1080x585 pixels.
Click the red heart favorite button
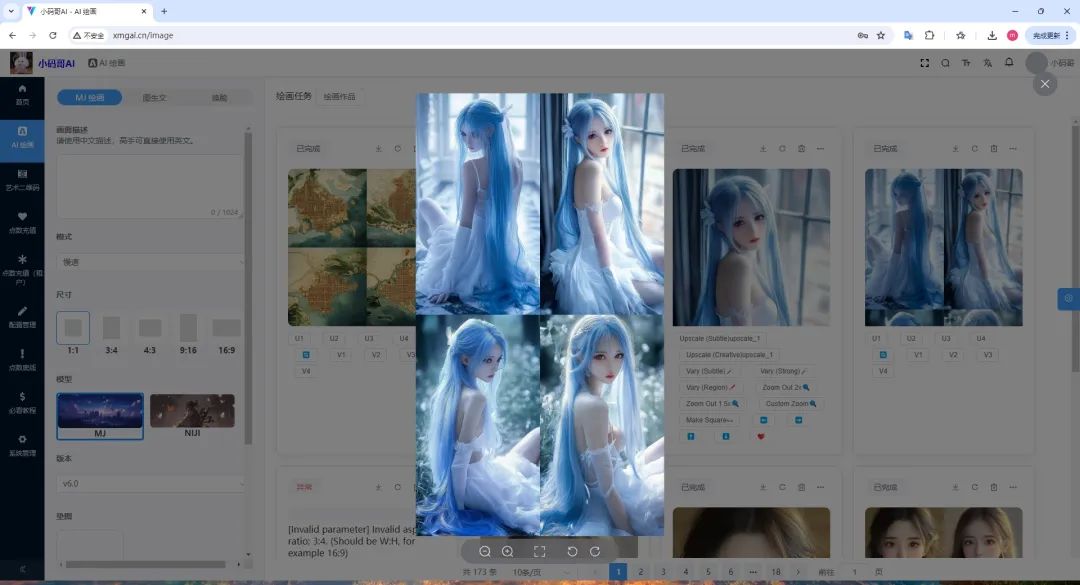coord(760,436)
